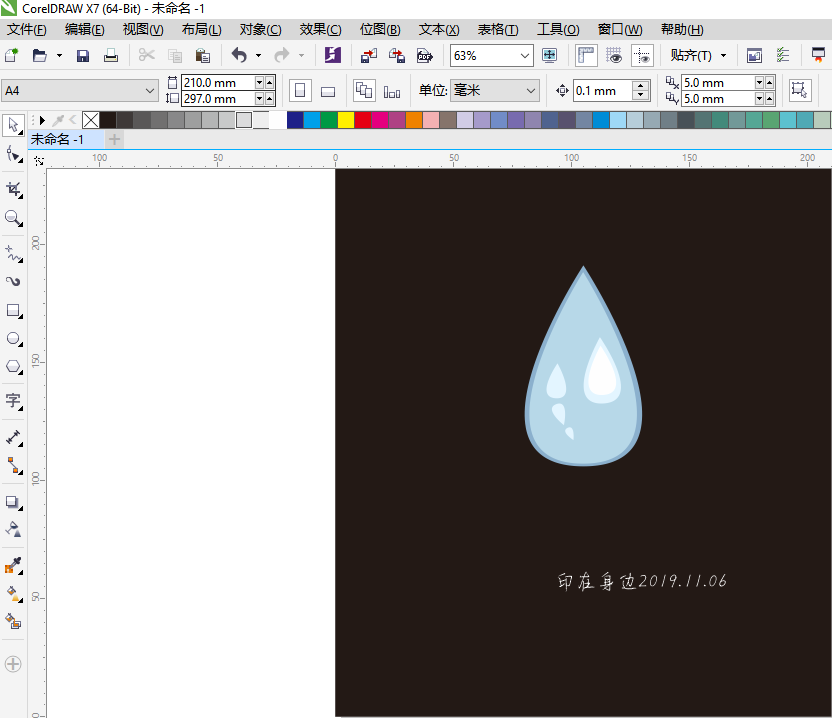Open the 位图(B) menu
Viewport: 832px width, 718px height.
pos(379,29)
